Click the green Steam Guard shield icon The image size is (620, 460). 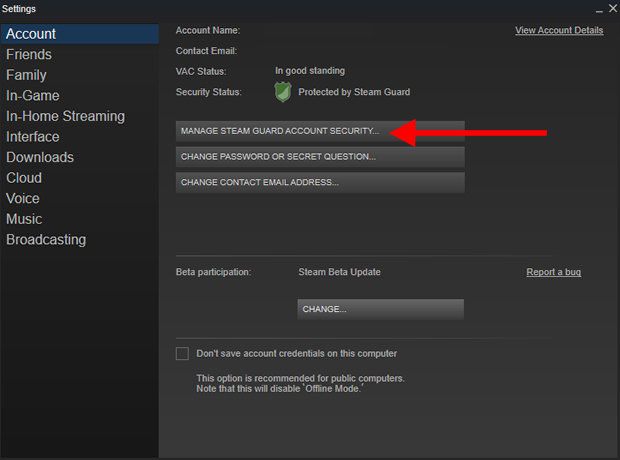[283, 92]
